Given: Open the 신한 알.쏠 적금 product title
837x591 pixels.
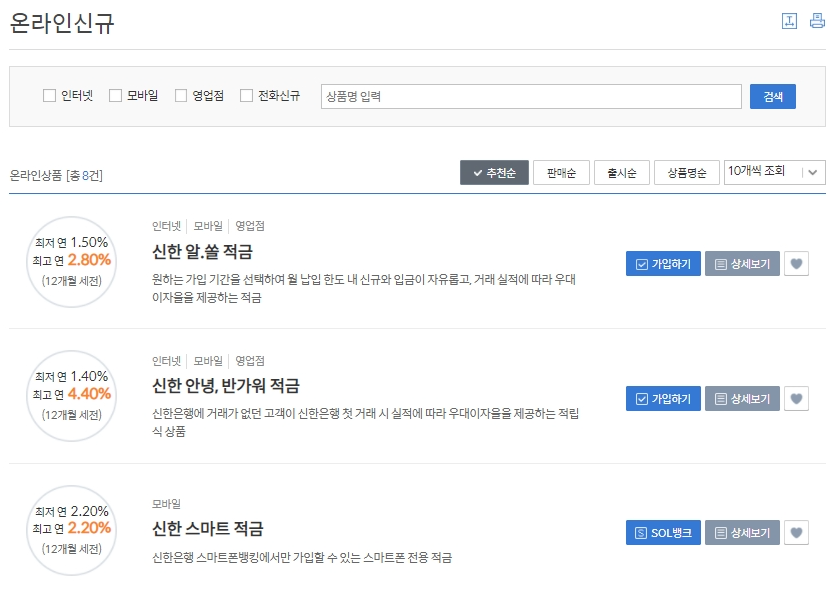Looking at the screenshot, I should pos(202,251).
